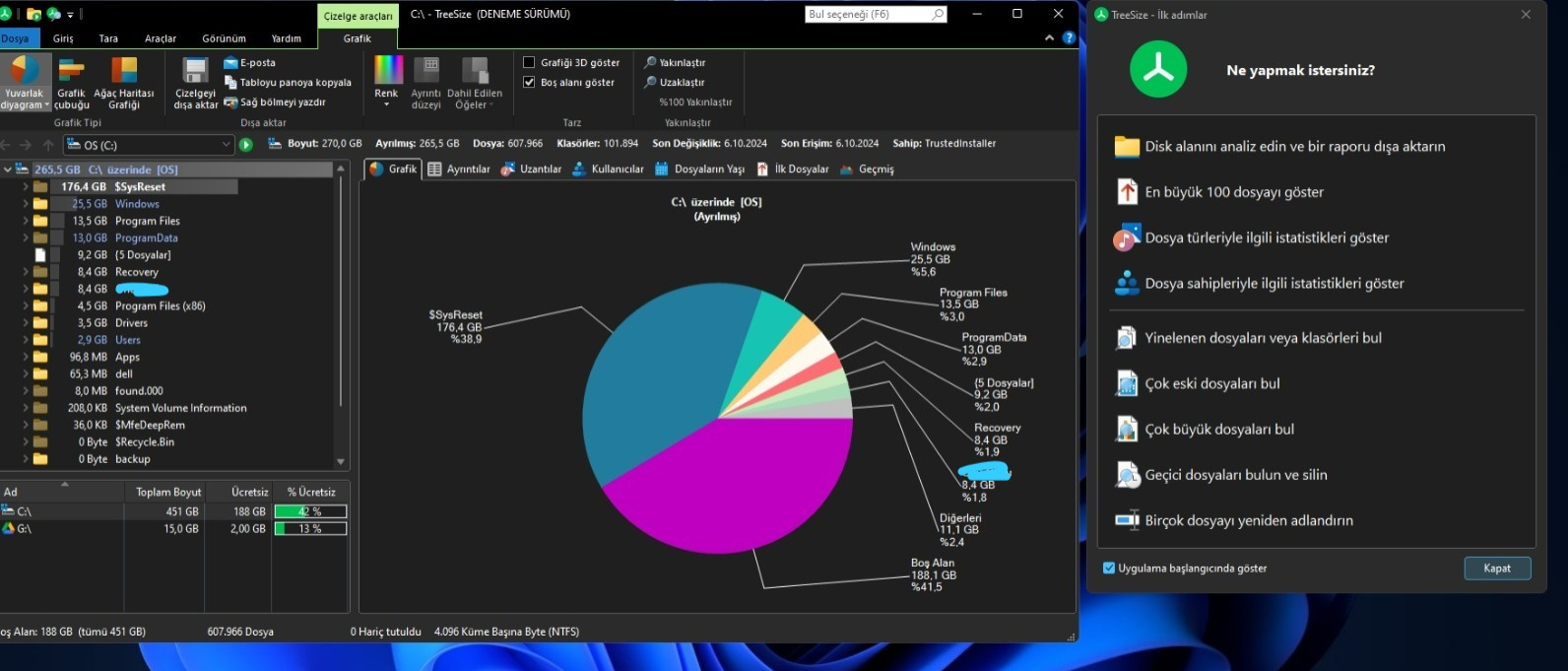Click the green scan start button
The image size is (1568, 671).
click(x=246, y=145)
